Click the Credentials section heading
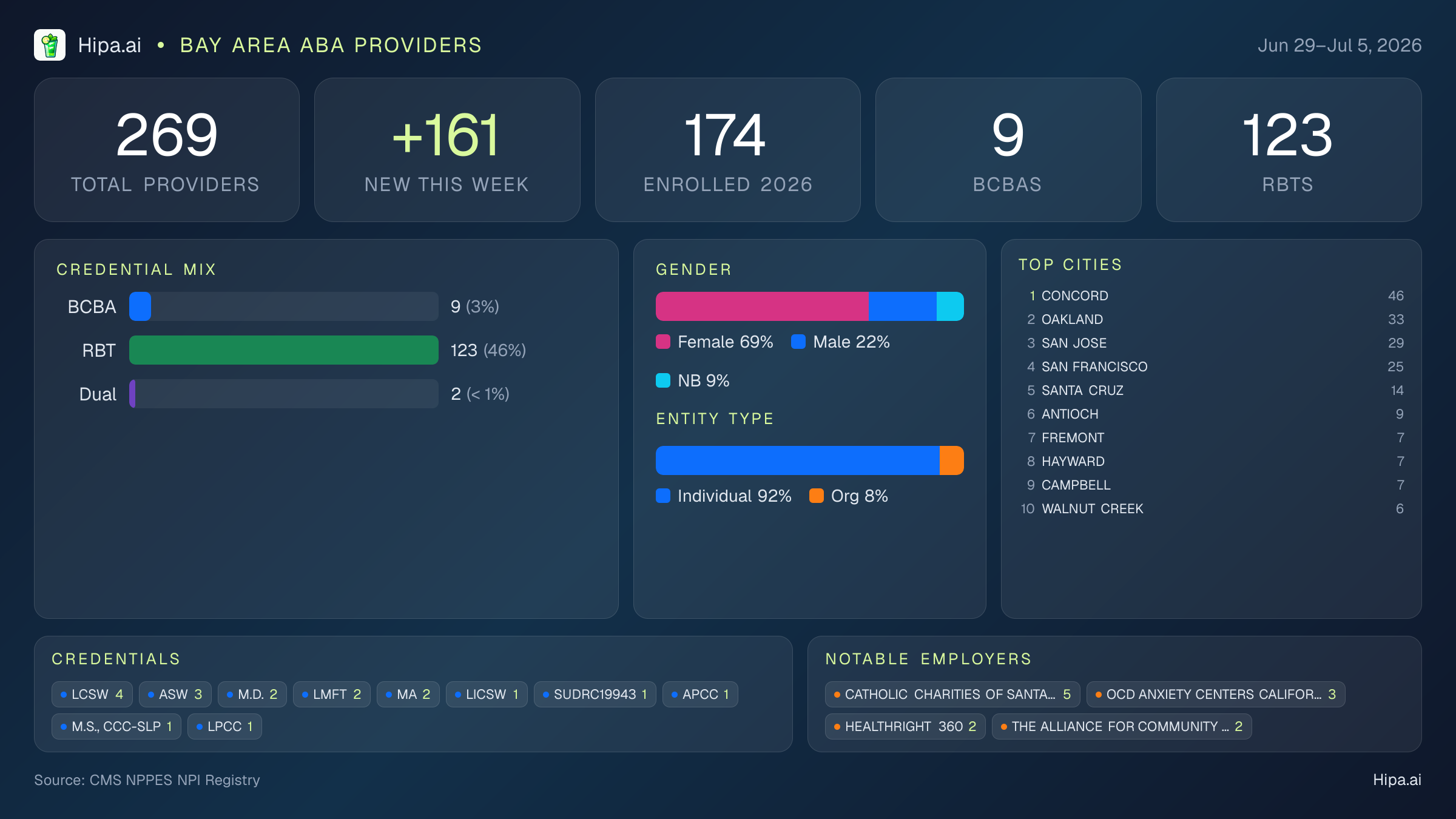The width and height of the screenshot is (1456, 819). 116,659
